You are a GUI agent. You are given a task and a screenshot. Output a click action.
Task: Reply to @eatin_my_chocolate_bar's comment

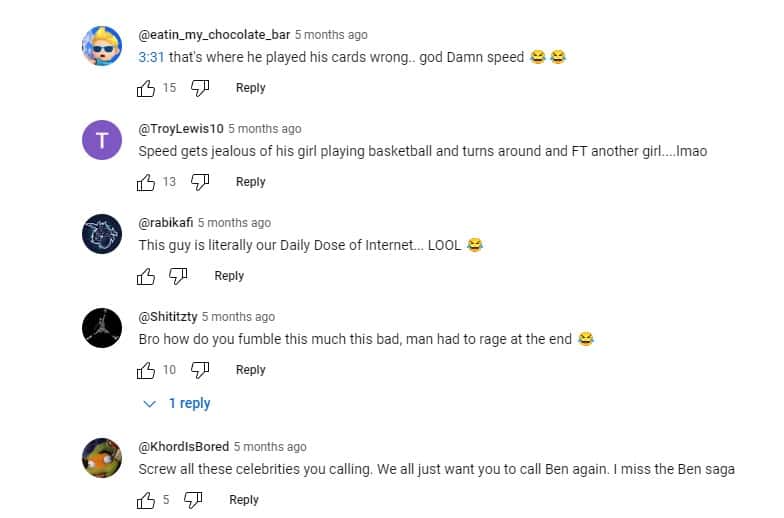tap(250, 88)
